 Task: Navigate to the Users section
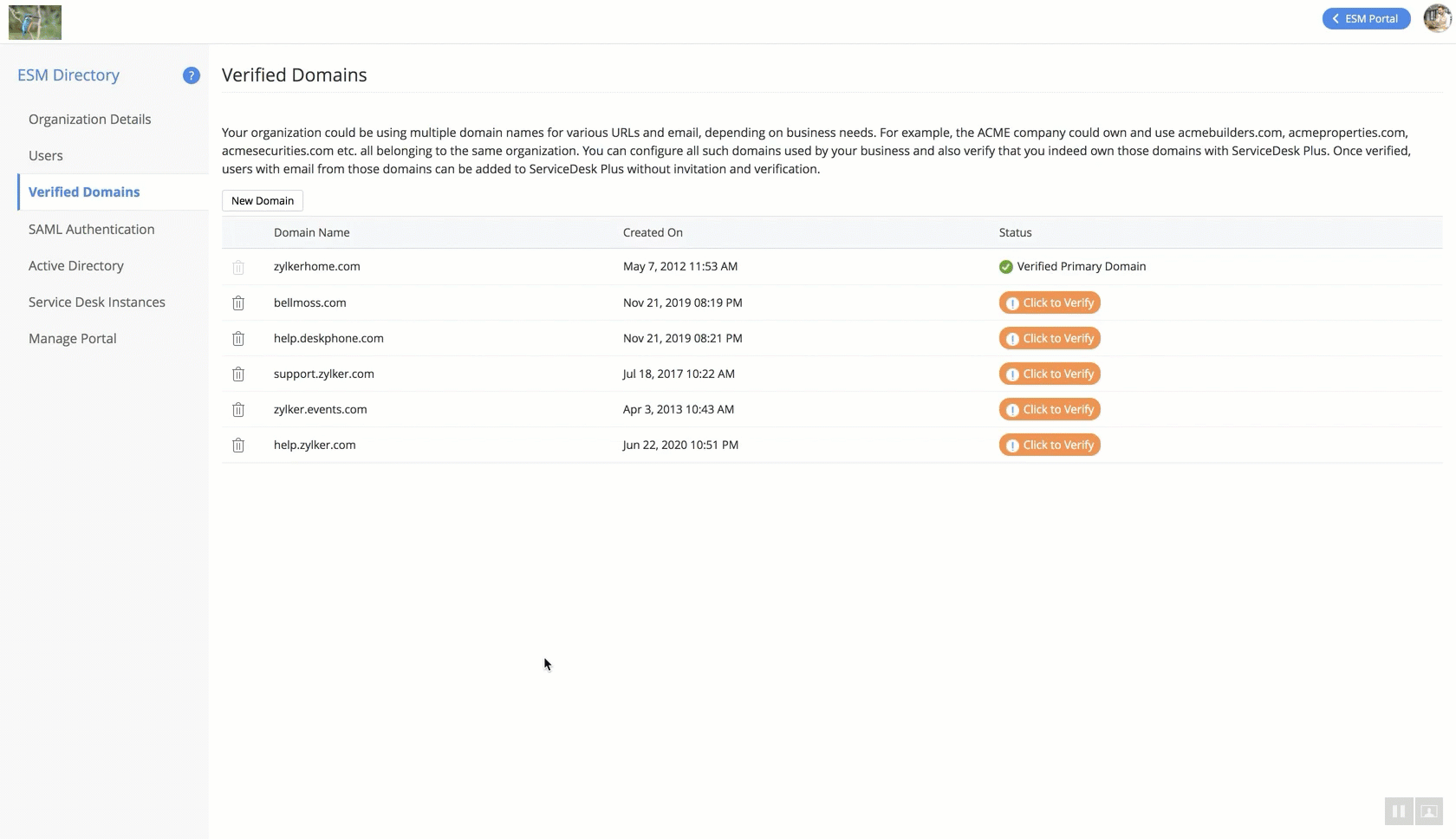tap(46, 156)
